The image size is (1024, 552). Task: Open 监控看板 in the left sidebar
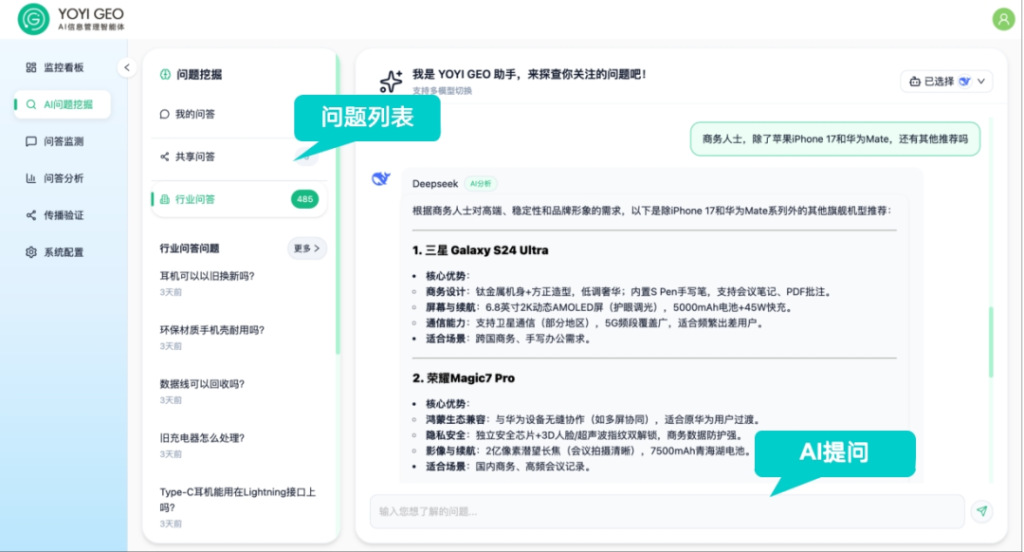tap(62, 67)
